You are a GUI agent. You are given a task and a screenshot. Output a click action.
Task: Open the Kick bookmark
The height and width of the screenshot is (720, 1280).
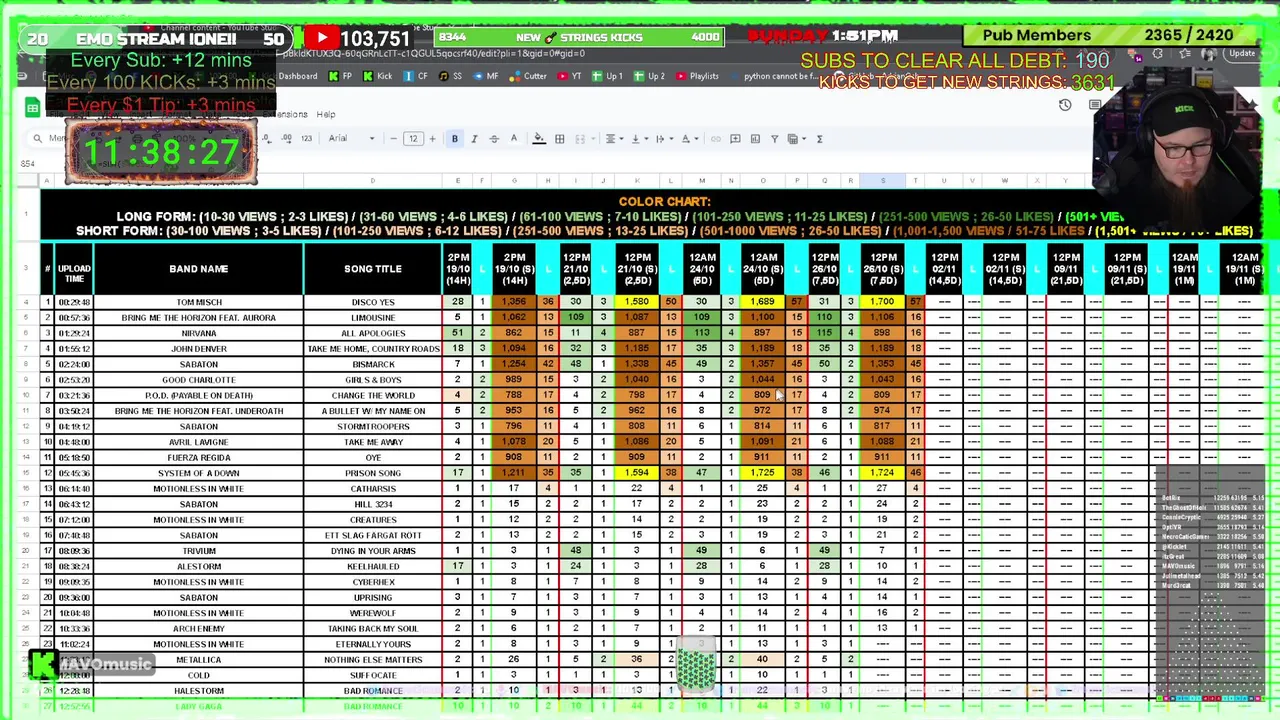click(378, 76)
